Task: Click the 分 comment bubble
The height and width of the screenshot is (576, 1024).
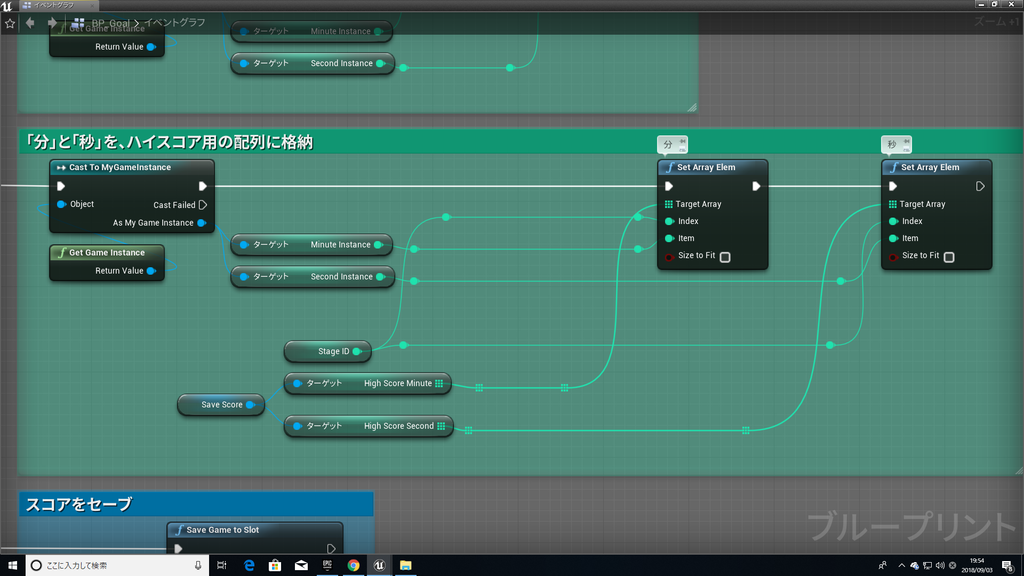Action: tap(672, 144)
